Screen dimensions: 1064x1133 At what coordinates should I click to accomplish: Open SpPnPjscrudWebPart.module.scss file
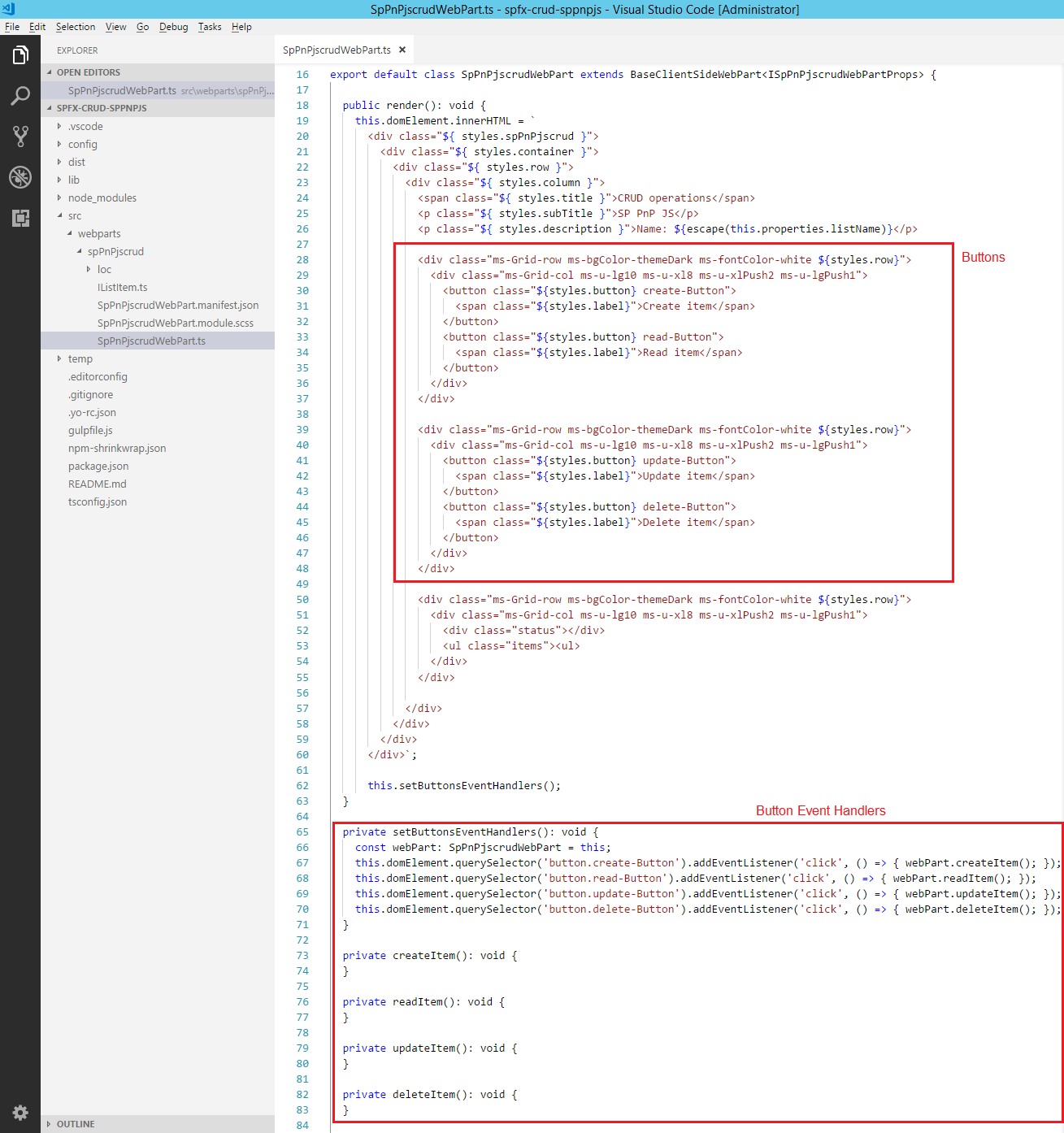tap(175, 323)
